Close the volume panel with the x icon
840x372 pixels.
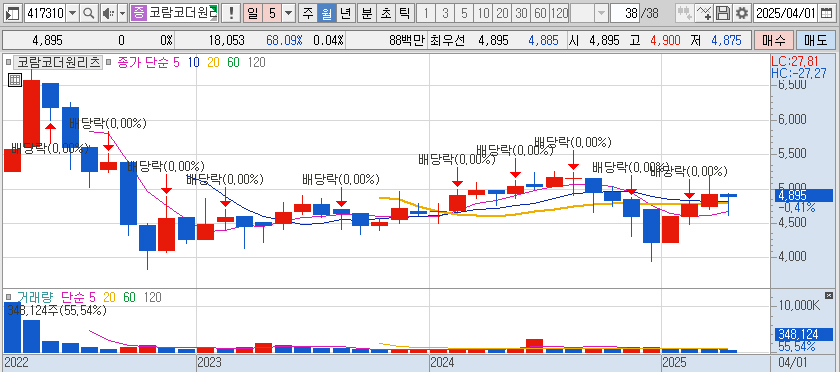click(x=829, y=295)
